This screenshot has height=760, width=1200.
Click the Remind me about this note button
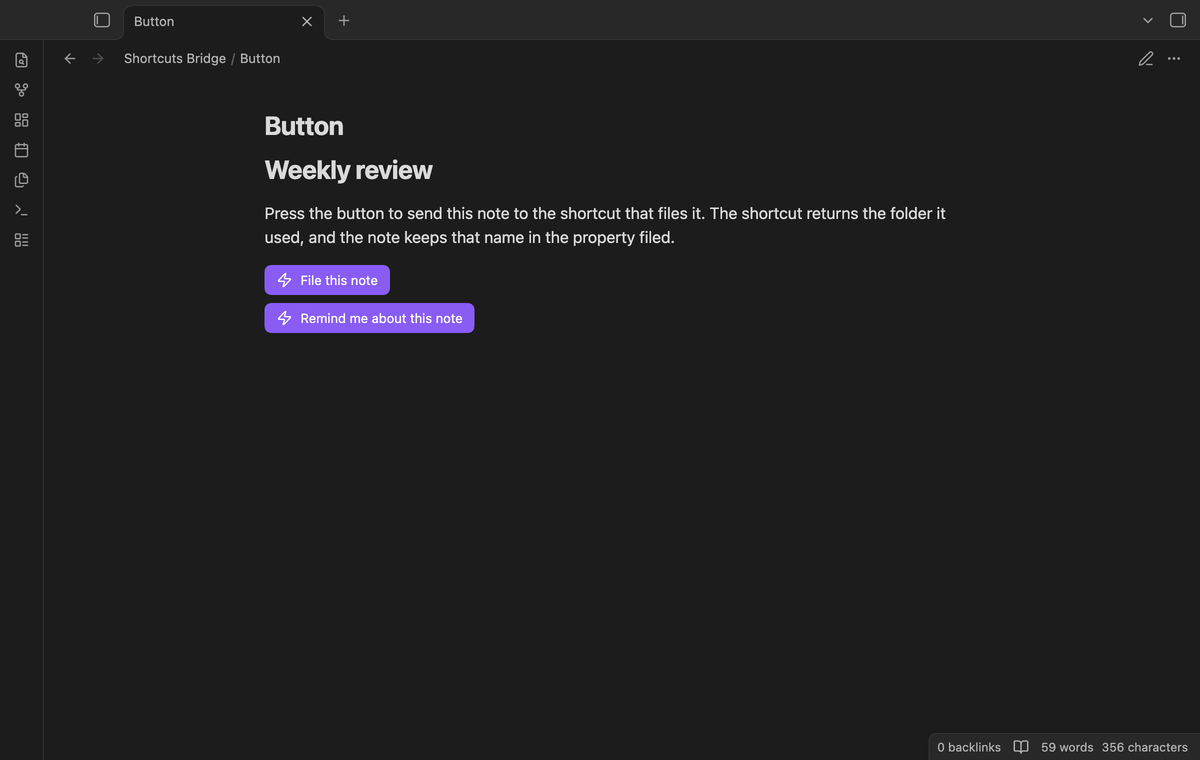[370, 318]
